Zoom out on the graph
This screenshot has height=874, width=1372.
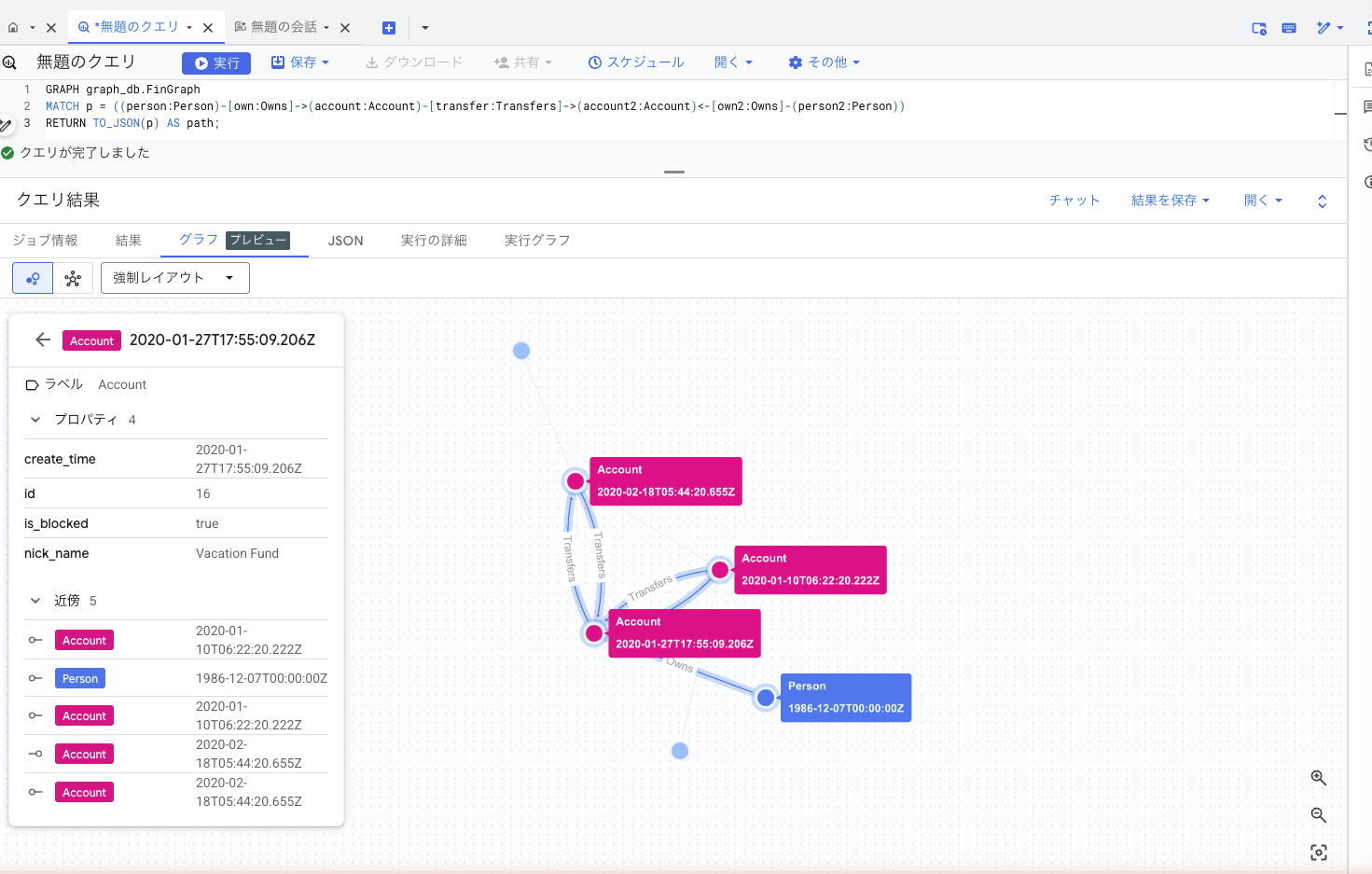(1319, 815)
